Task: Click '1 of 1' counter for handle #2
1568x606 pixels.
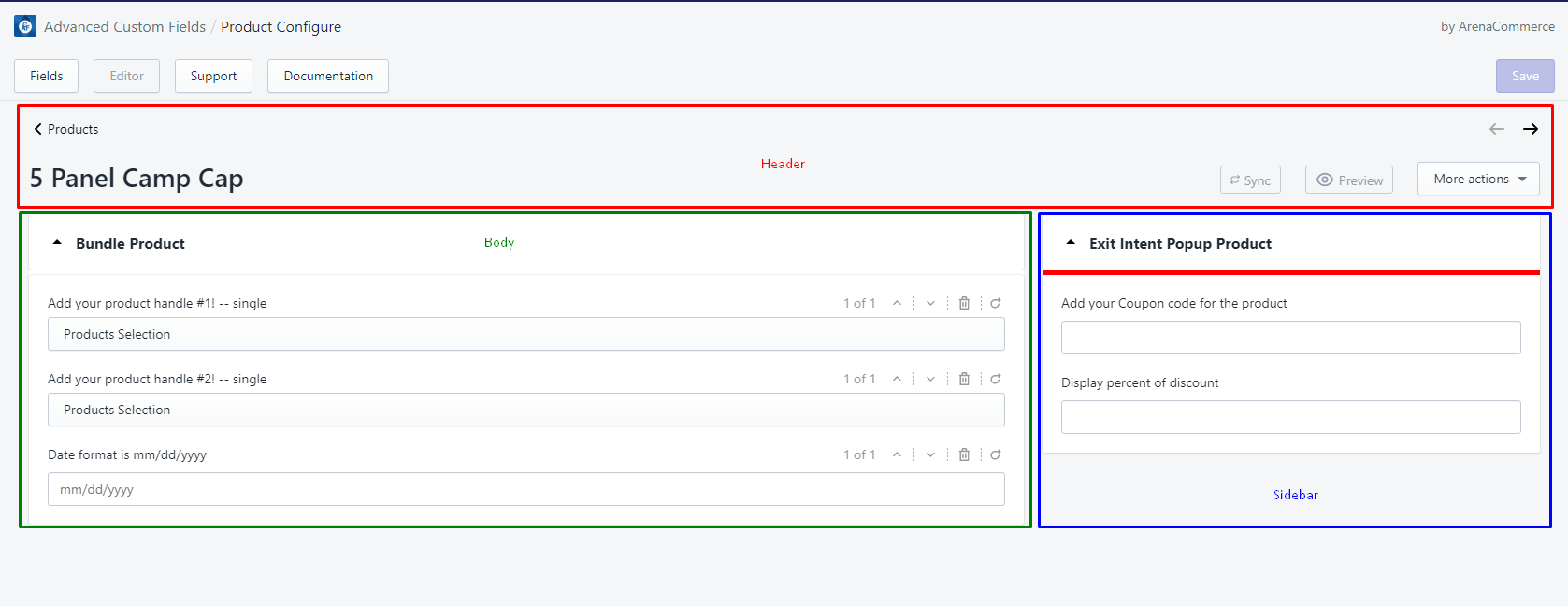Action: [859, 379]
